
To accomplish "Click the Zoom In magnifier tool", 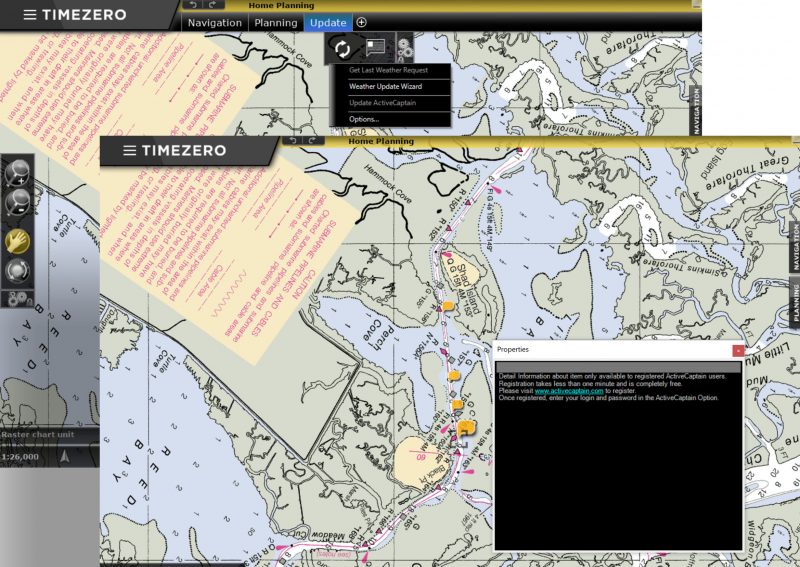I will click(x=17, y=172).
